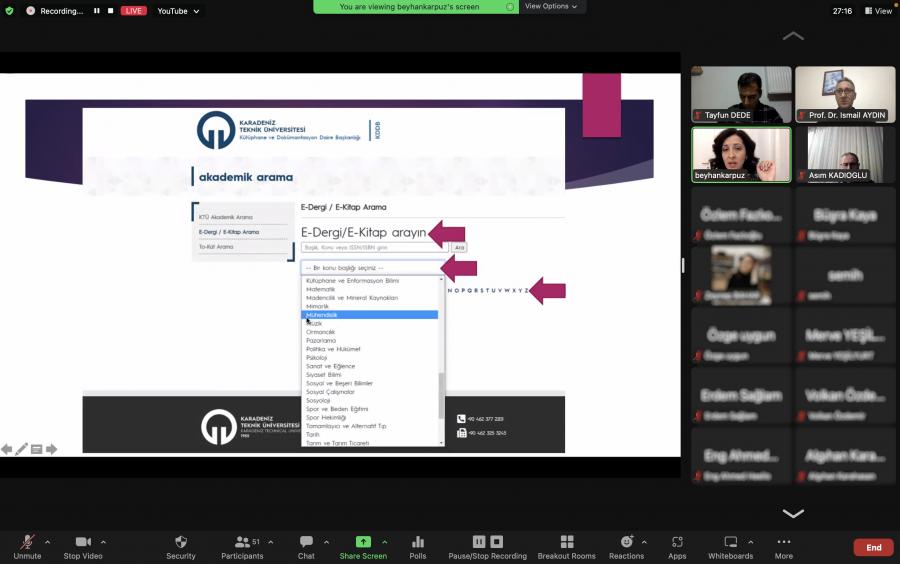Select Mühendislik in subject list
This screenshot has height=564, width=900.
coord(370,315)
